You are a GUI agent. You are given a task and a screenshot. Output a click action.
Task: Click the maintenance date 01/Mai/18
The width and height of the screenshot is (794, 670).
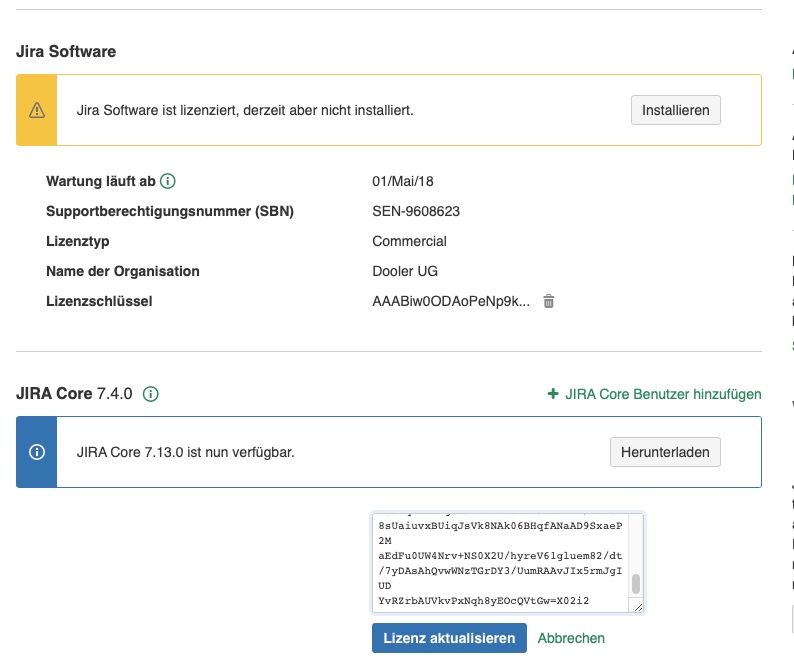pos(403,181)
